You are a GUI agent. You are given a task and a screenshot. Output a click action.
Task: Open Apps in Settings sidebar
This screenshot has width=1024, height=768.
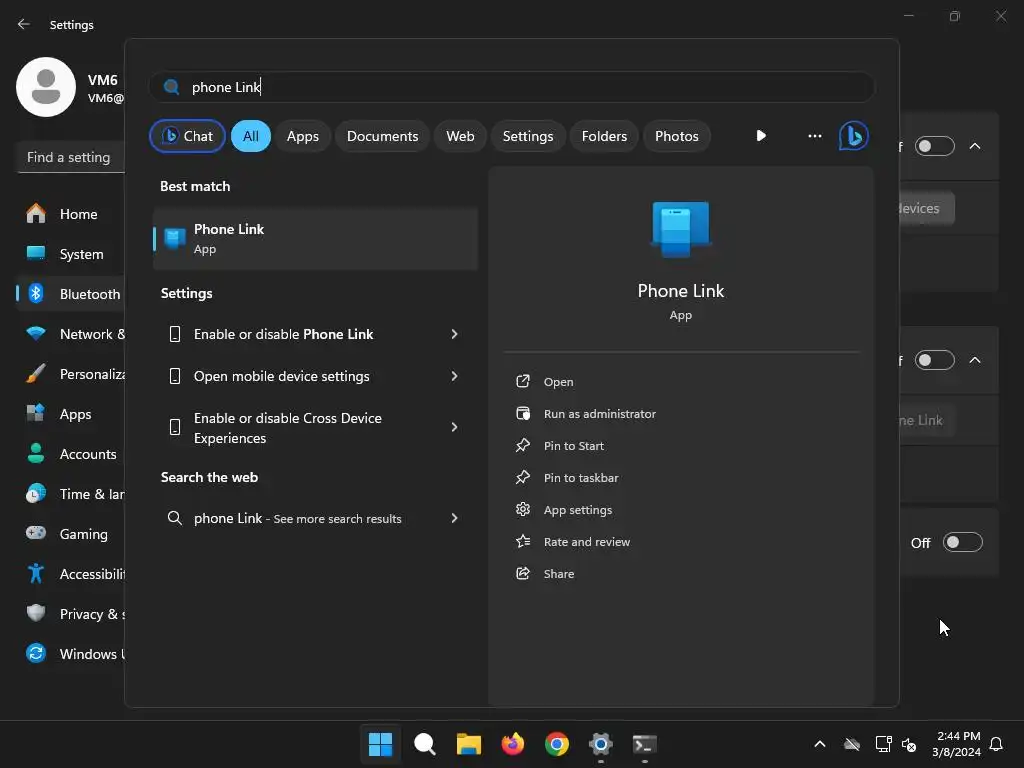[x=71, y=414]
